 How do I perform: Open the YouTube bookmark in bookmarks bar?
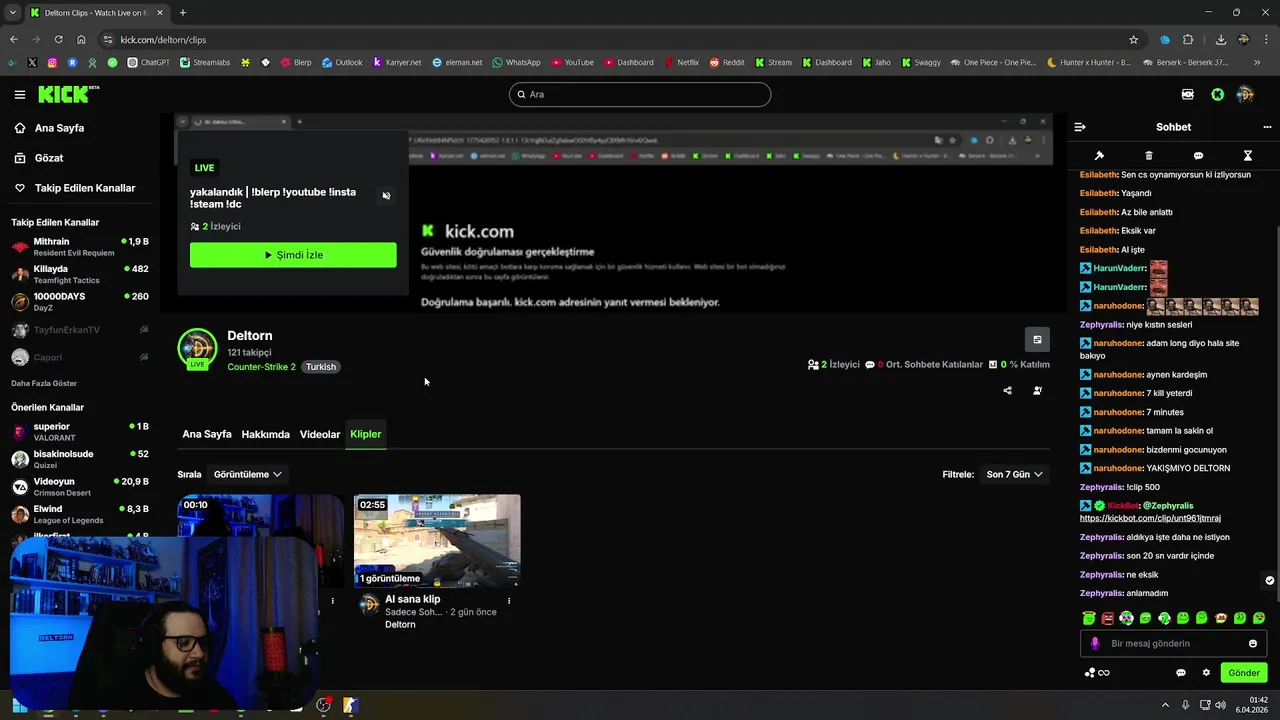pos(572,62)
